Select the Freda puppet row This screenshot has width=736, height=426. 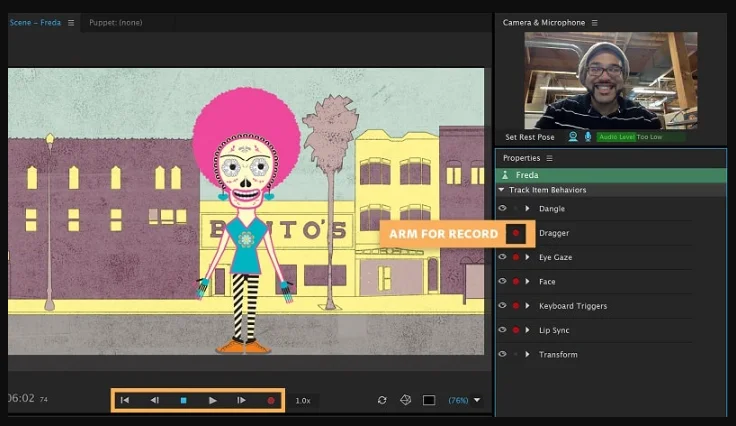611,175
